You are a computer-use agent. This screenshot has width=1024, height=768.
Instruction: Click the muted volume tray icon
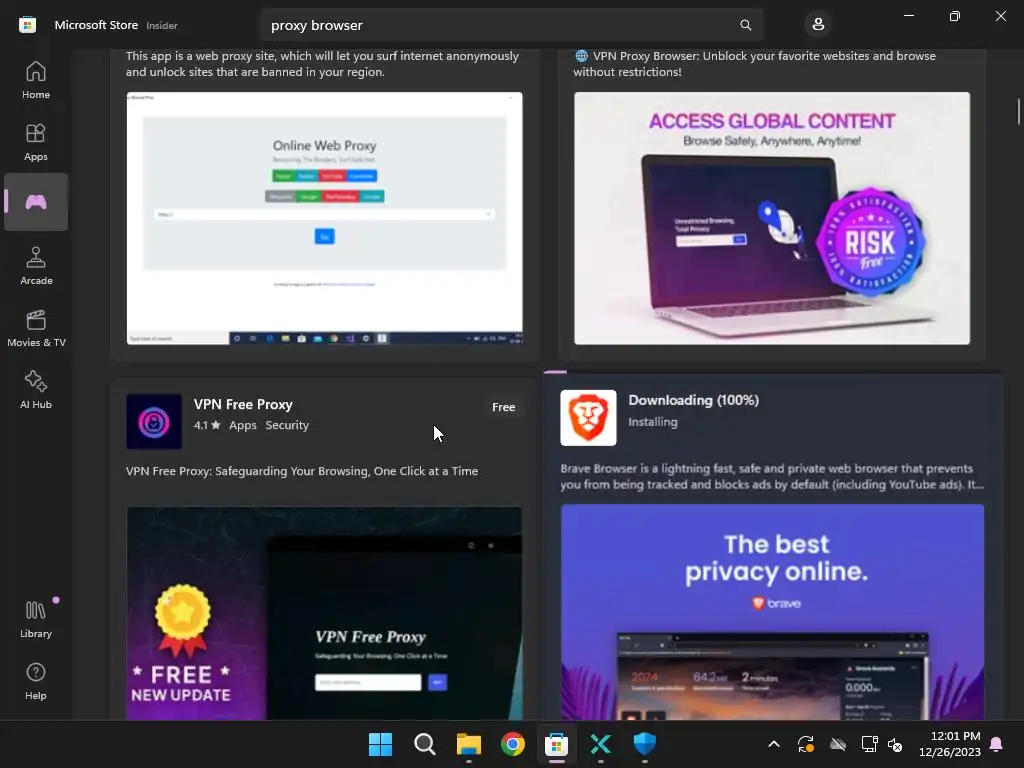895,744
